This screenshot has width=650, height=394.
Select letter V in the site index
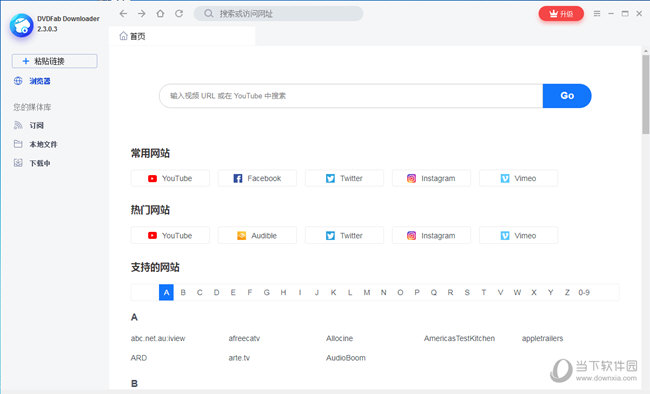[x=500, y=292]
